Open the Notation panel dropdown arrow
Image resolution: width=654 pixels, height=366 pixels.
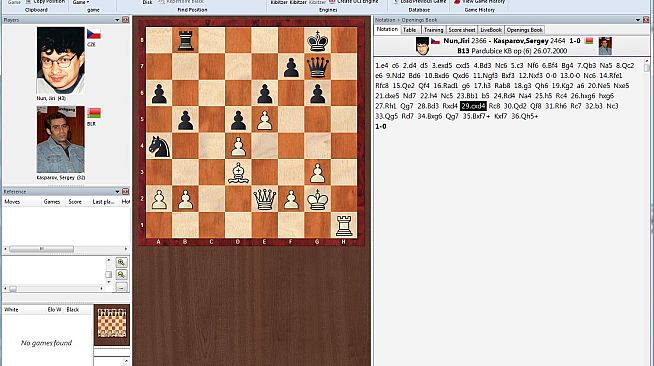638,20
